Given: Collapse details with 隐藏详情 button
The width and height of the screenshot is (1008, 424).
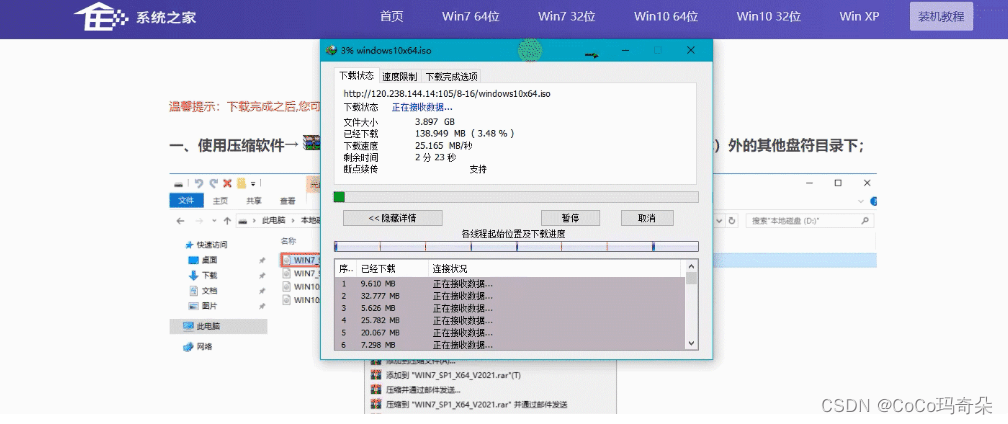Looking at the screenshot, I should click(393, 218).
